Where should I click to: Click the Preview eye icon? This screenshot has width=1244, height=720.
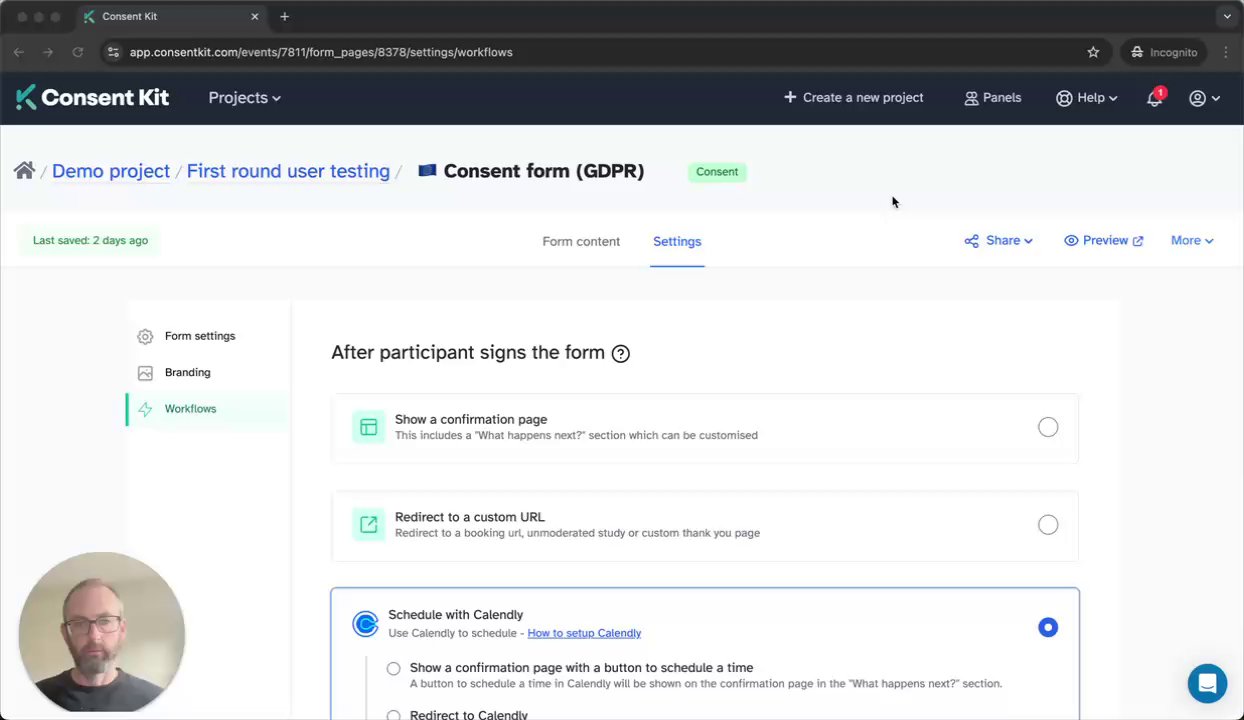pyautogui.click(x=1071, y=241)
